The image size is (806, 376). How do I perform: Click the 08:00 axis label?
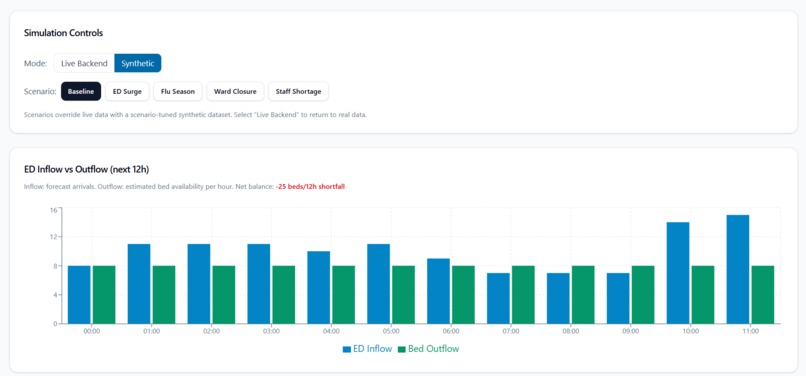(x=571, y=332)
